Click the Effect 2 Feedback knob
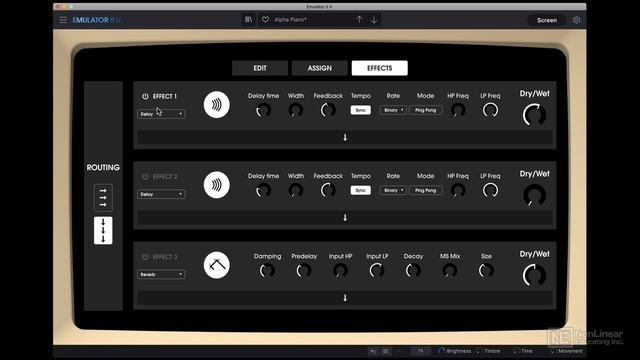 pyautogui.click(x=328, y=190)
